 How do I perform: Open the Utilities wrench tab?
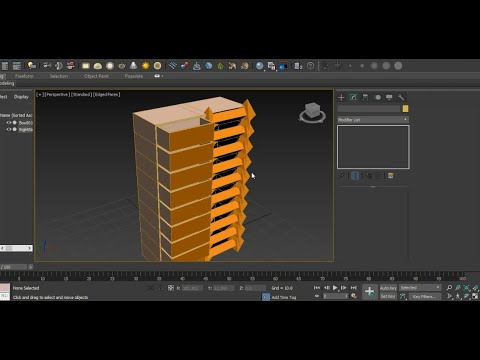point(401,97)
